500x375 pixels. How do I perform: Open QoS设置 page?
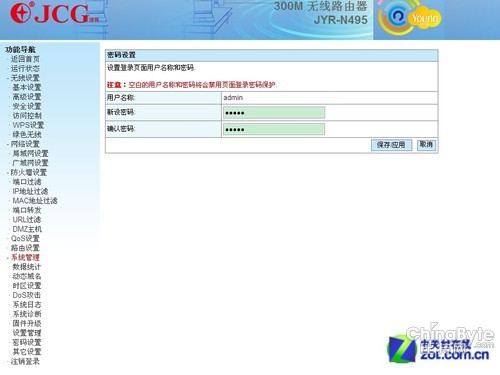pyautogui.click(x=25, y=238)
